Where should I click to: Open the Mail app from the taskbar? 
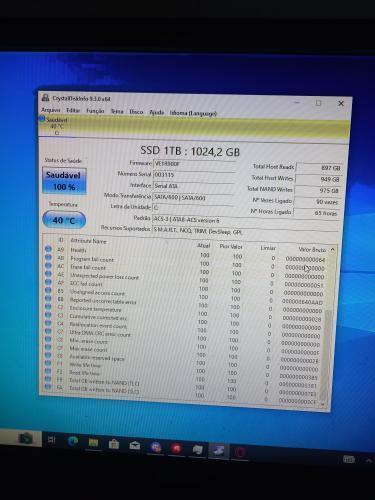(135, 445)
